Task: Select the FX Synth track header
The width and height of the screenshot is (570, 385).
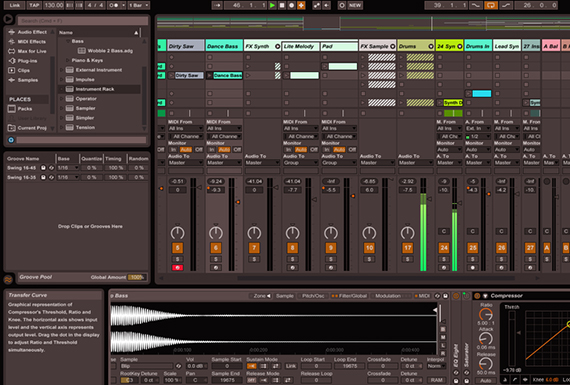Action: (x=262, y=46)
